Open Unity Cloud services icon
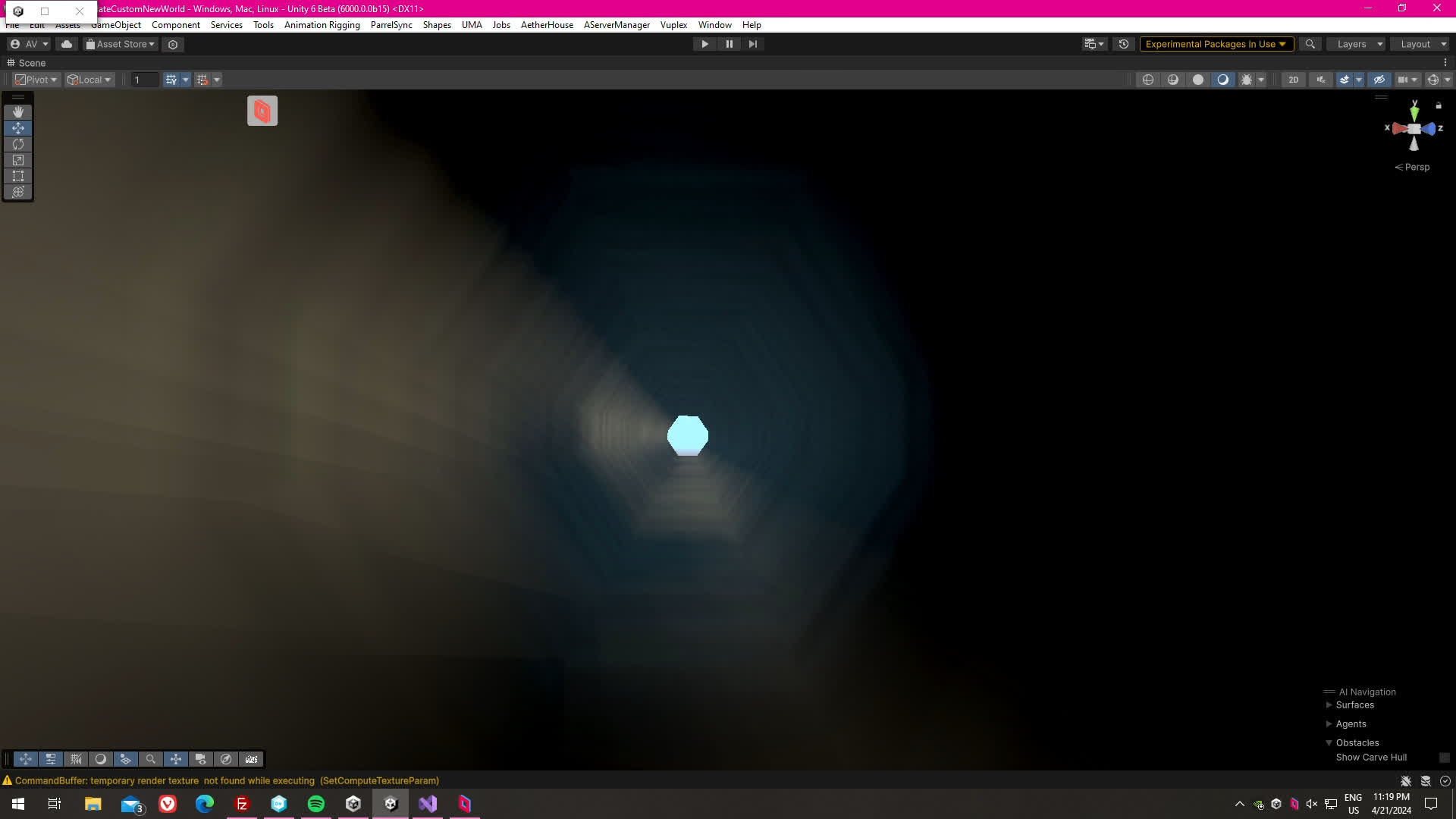The height and width of the screenshot is (819, 1456). [67, 44]
